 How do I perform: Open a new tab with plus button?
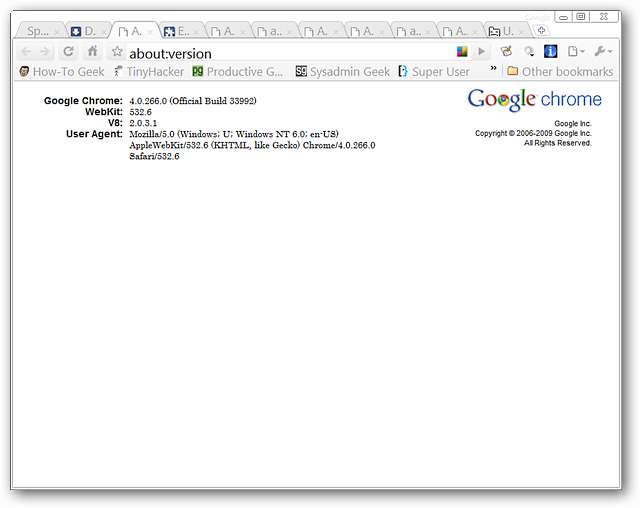pyautogui.click(x=542, y=30)
